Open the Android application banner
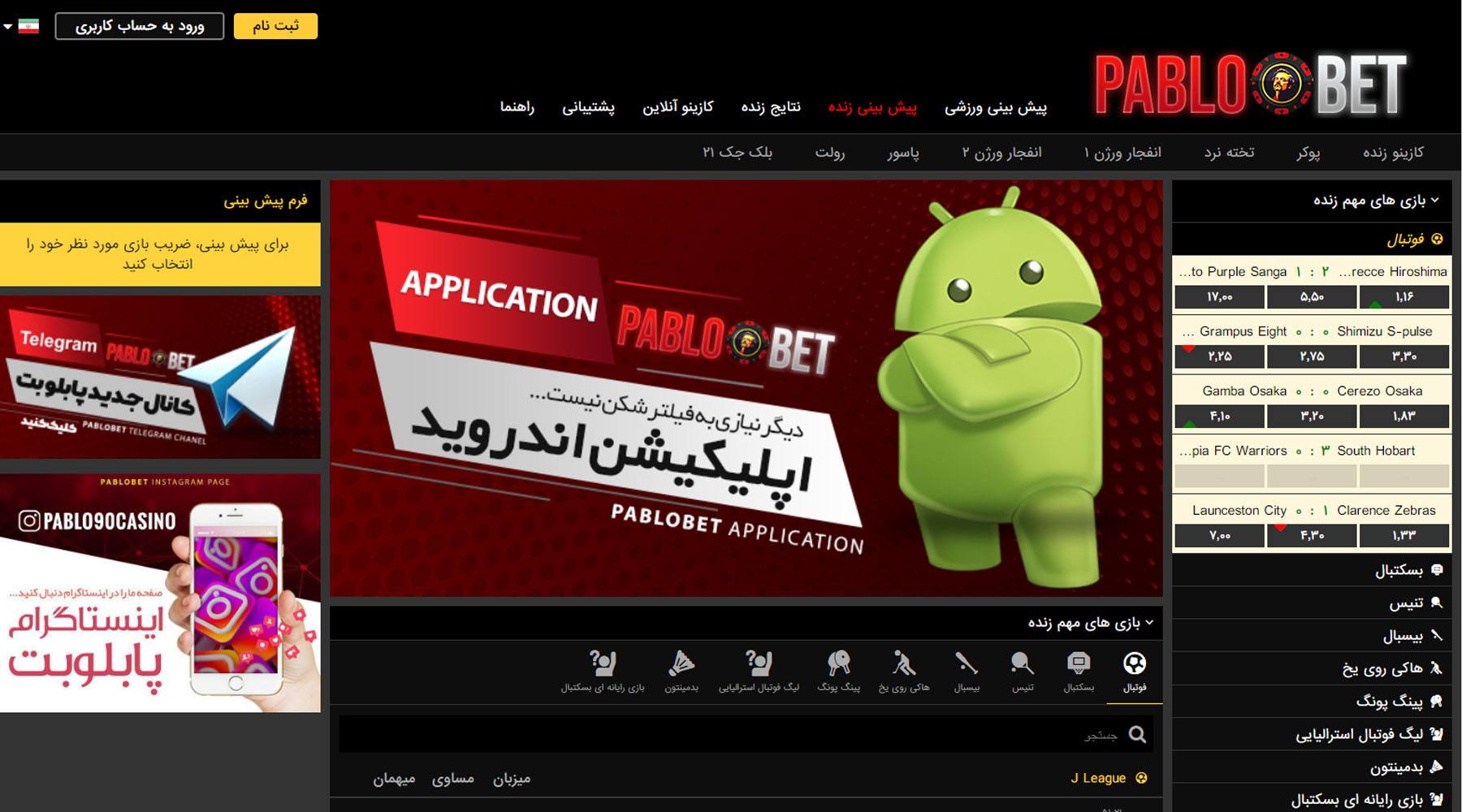The width and height of the screenshot is (1462, 812). click(746, 388)
